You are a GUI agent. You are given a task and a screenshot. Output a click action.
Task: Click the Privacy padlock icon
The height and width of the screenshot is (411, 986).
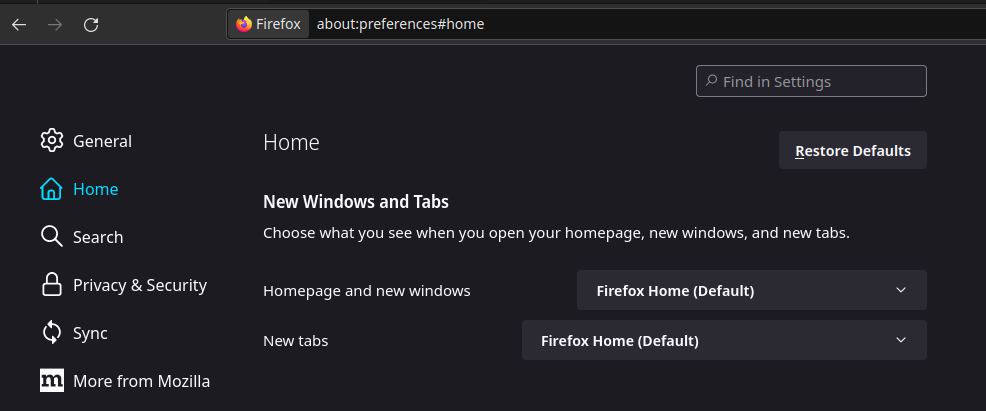[x=52, y=285]
